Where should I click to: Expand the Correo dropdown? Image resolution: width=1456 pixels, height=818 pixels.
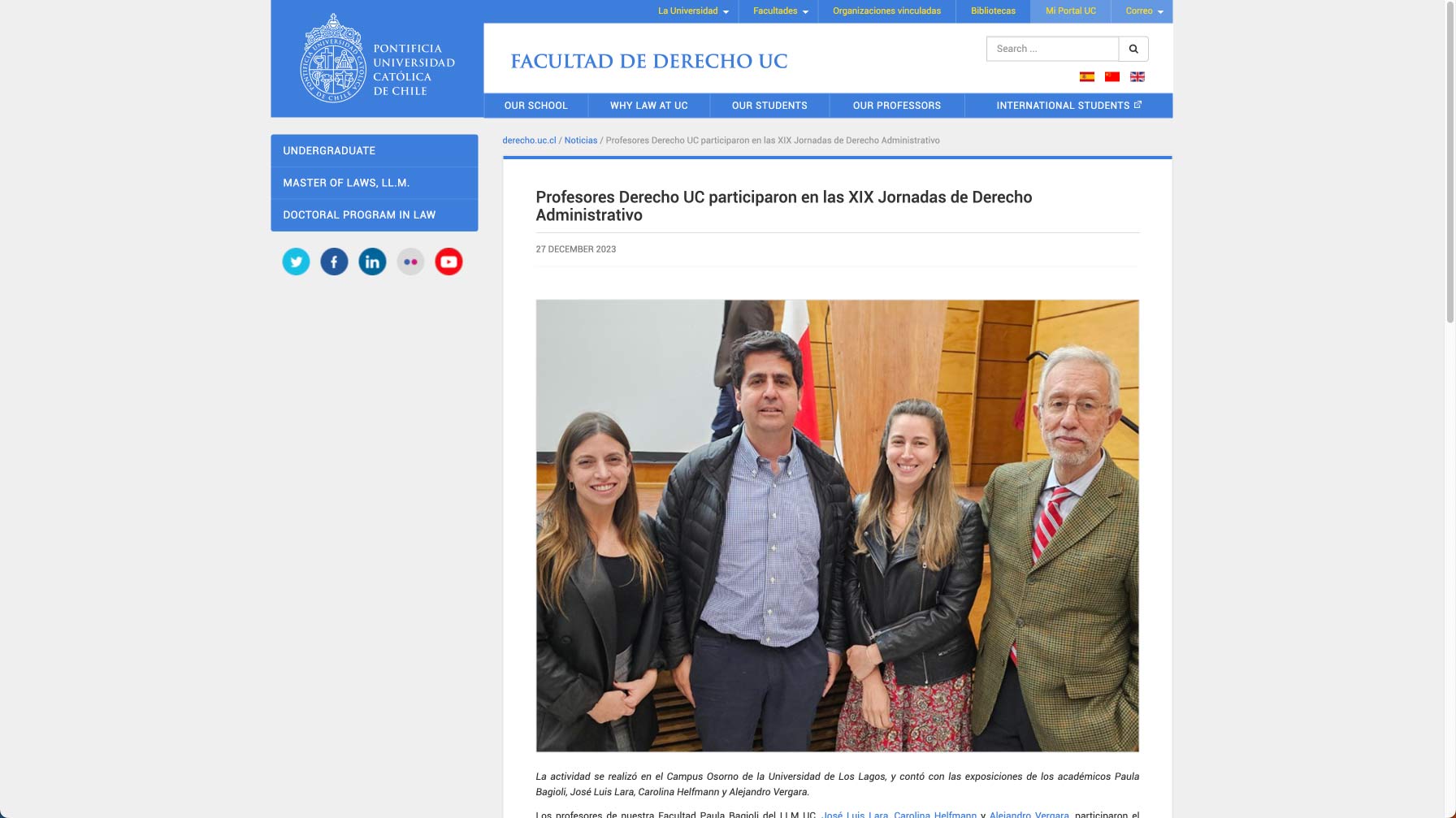coord(1144,11)
